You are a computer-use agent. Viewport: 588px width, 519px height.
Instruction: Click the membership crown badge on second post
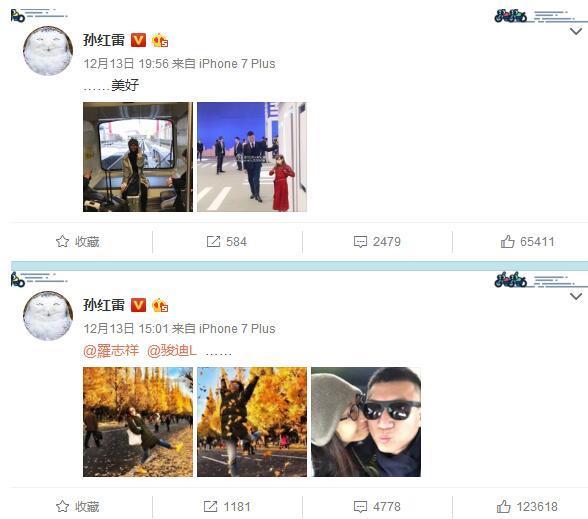coord(160,305)
